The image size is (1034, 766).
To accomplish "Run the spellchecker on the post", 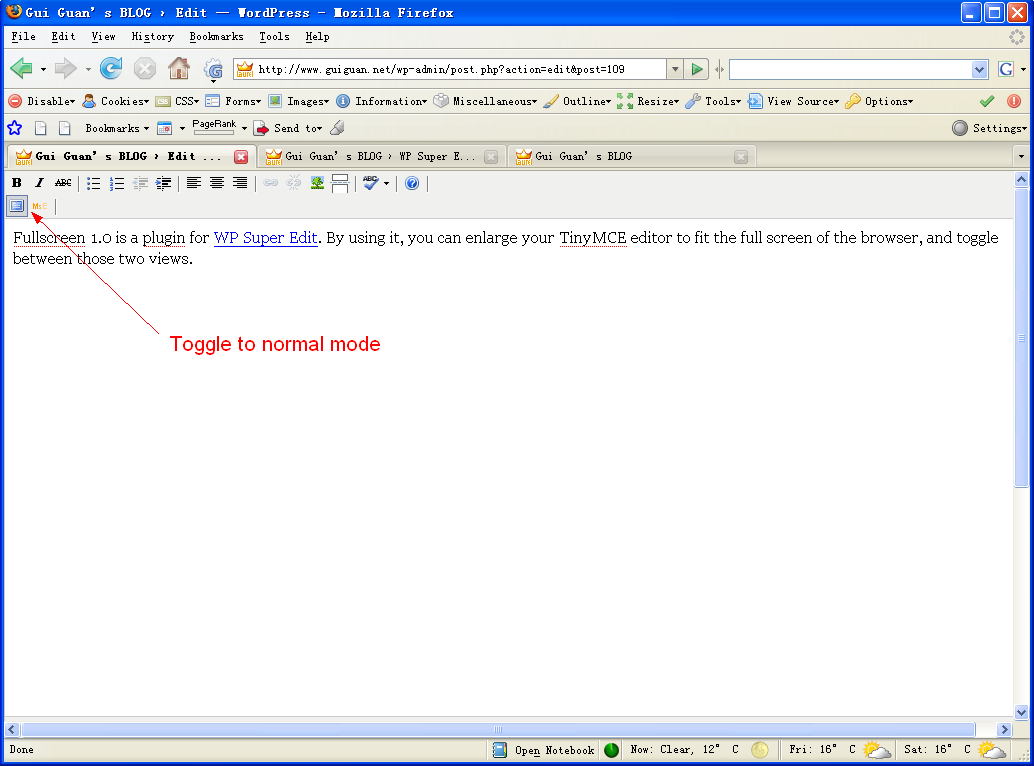I will coord(370,183).
